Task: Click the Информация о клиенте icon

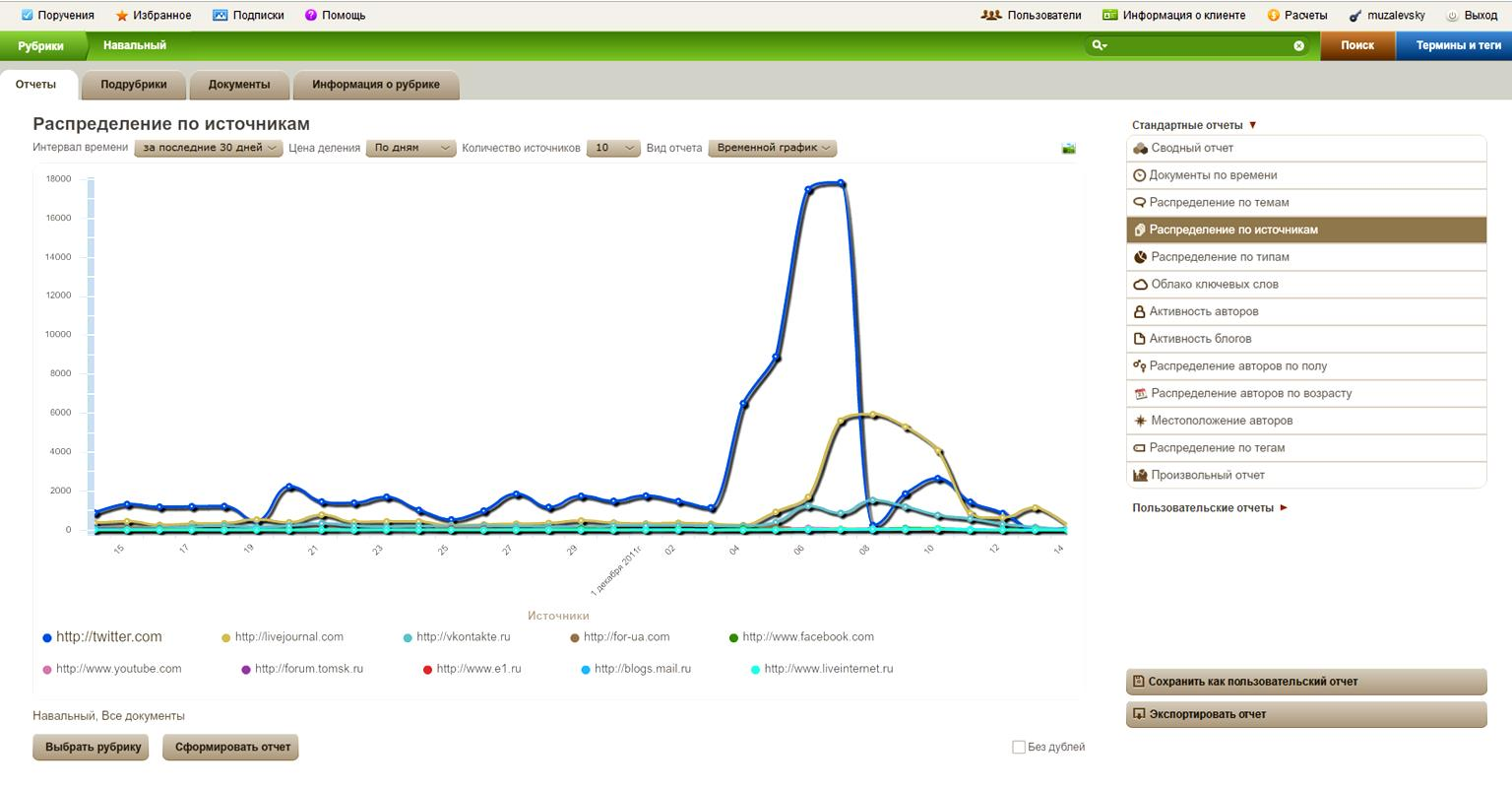Action: (1110, 15)
